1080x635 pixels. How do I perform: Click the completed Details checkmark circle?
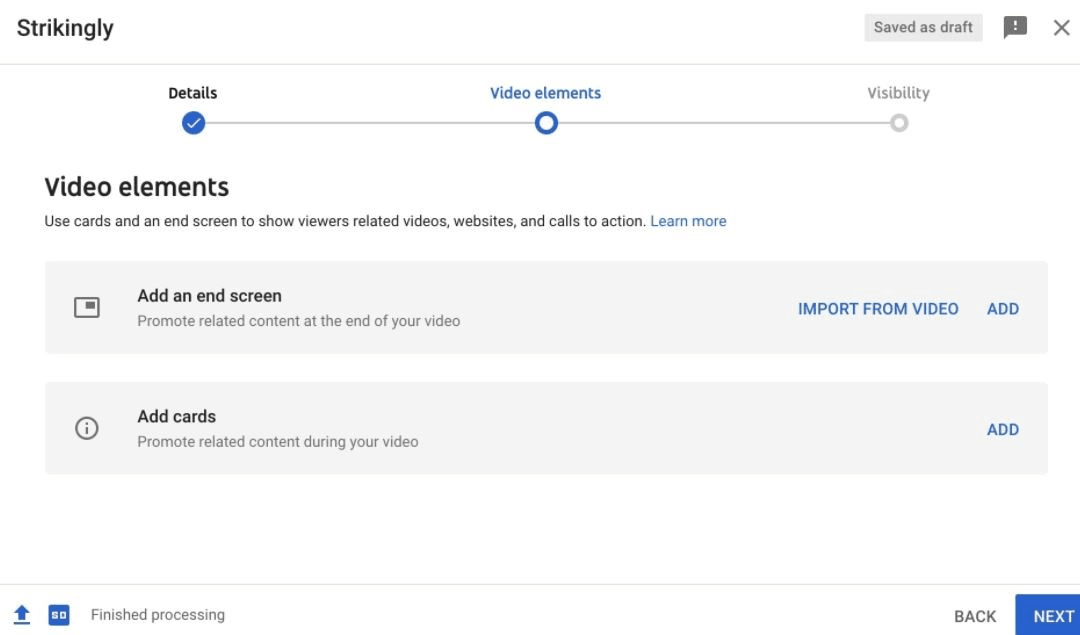(x=192, y=122)
